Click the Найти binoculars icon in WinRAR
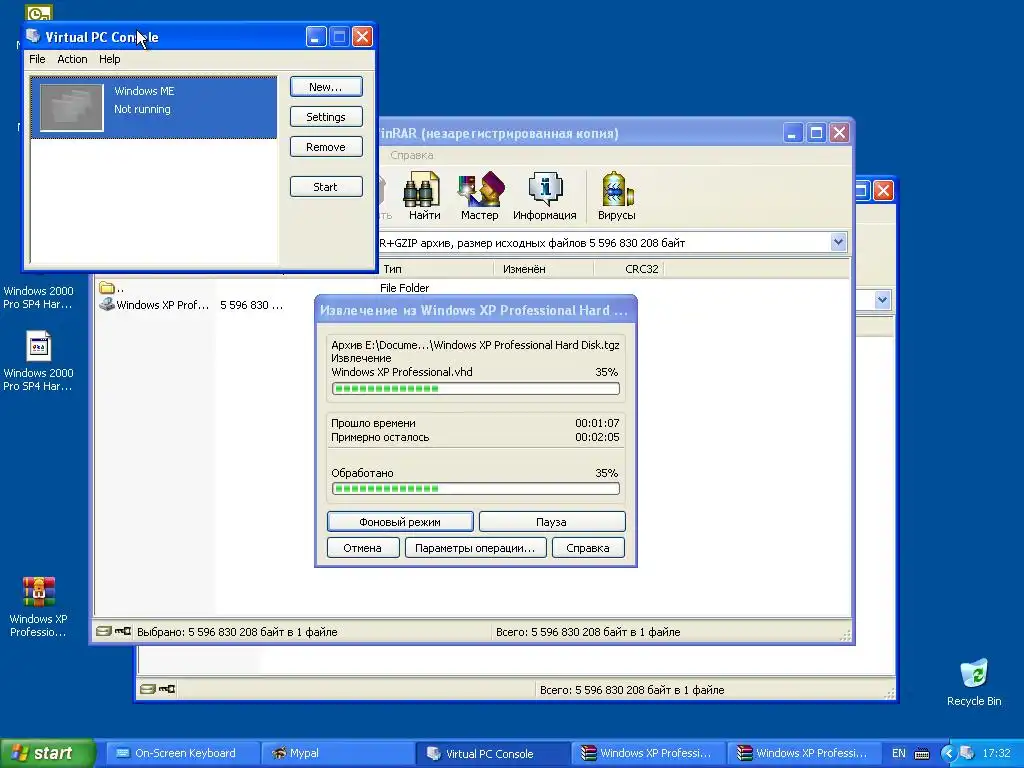The image size is (1024, 768). point(423,195)
